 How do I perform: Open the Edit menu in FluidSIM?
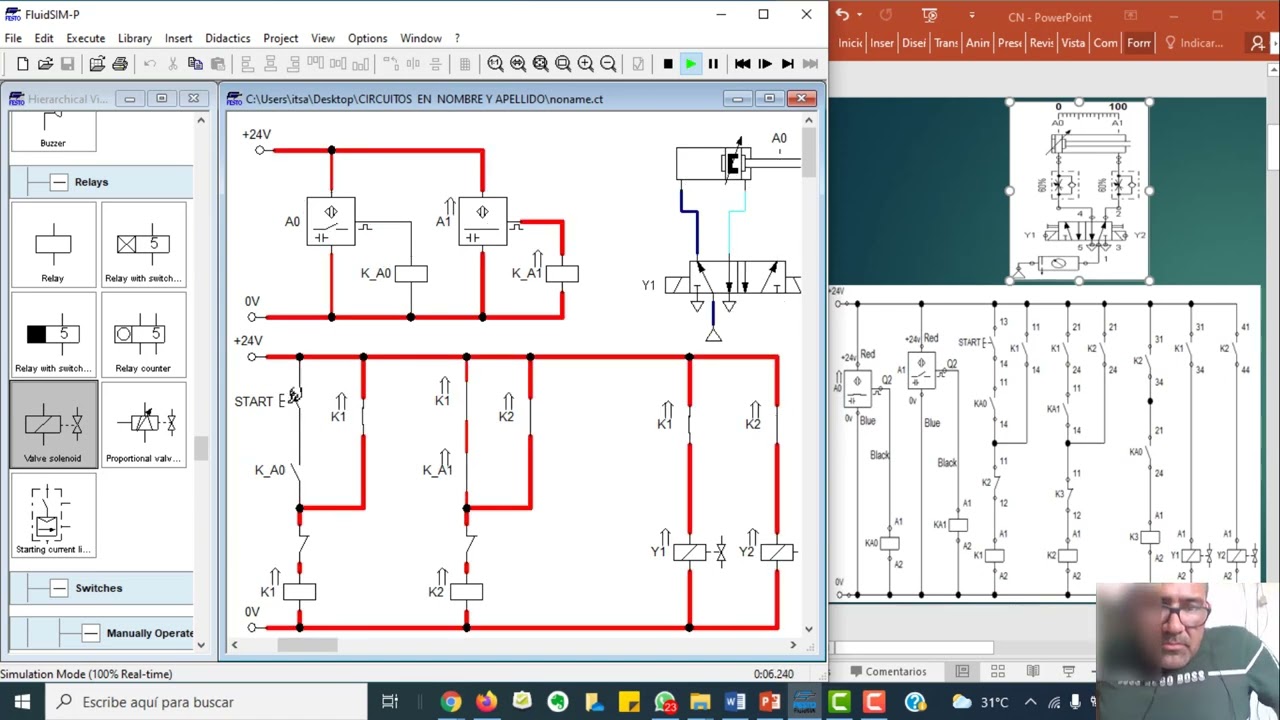(44, 38)
